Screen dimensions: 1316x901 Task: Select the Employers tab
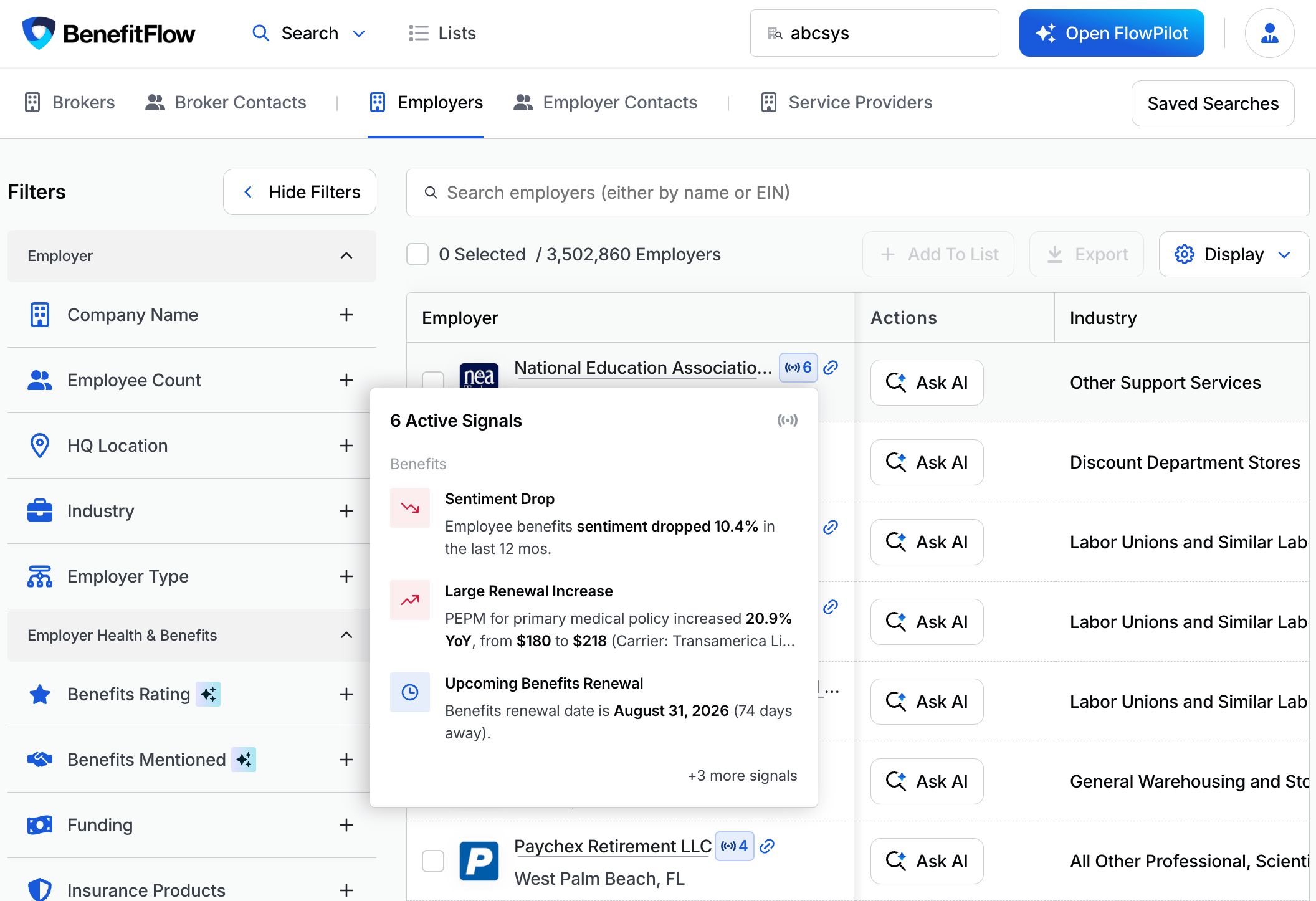click(426, 102)
